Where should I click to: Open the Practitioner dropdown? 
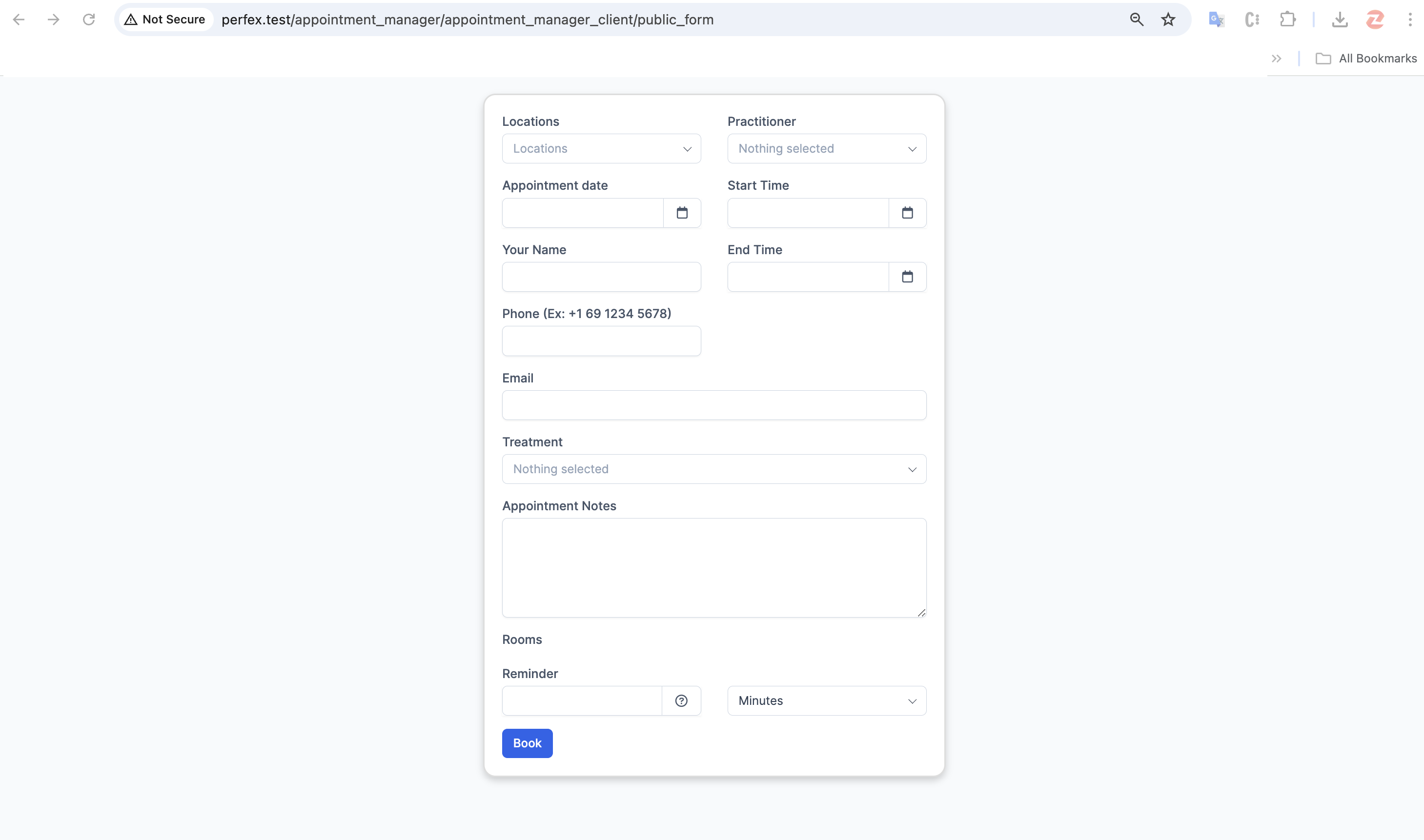[826, 148]
